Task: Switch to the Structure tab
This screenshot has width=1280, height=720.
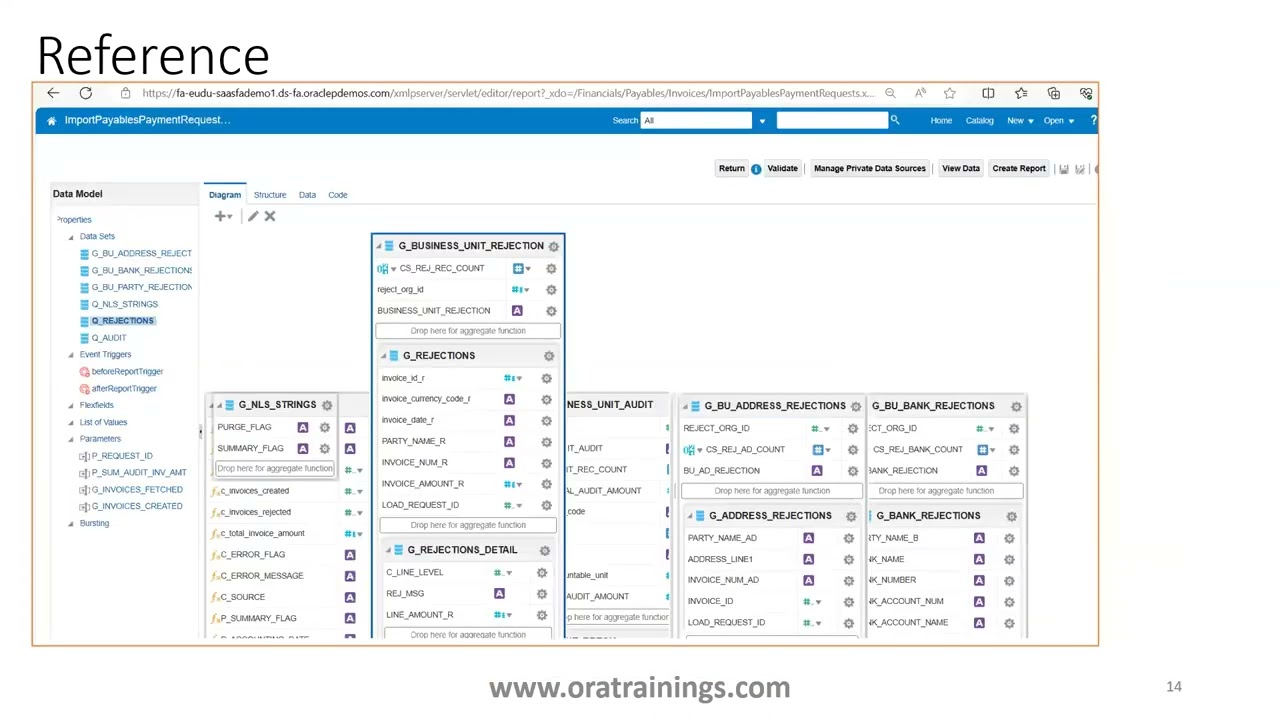Action: coord(270,195)
